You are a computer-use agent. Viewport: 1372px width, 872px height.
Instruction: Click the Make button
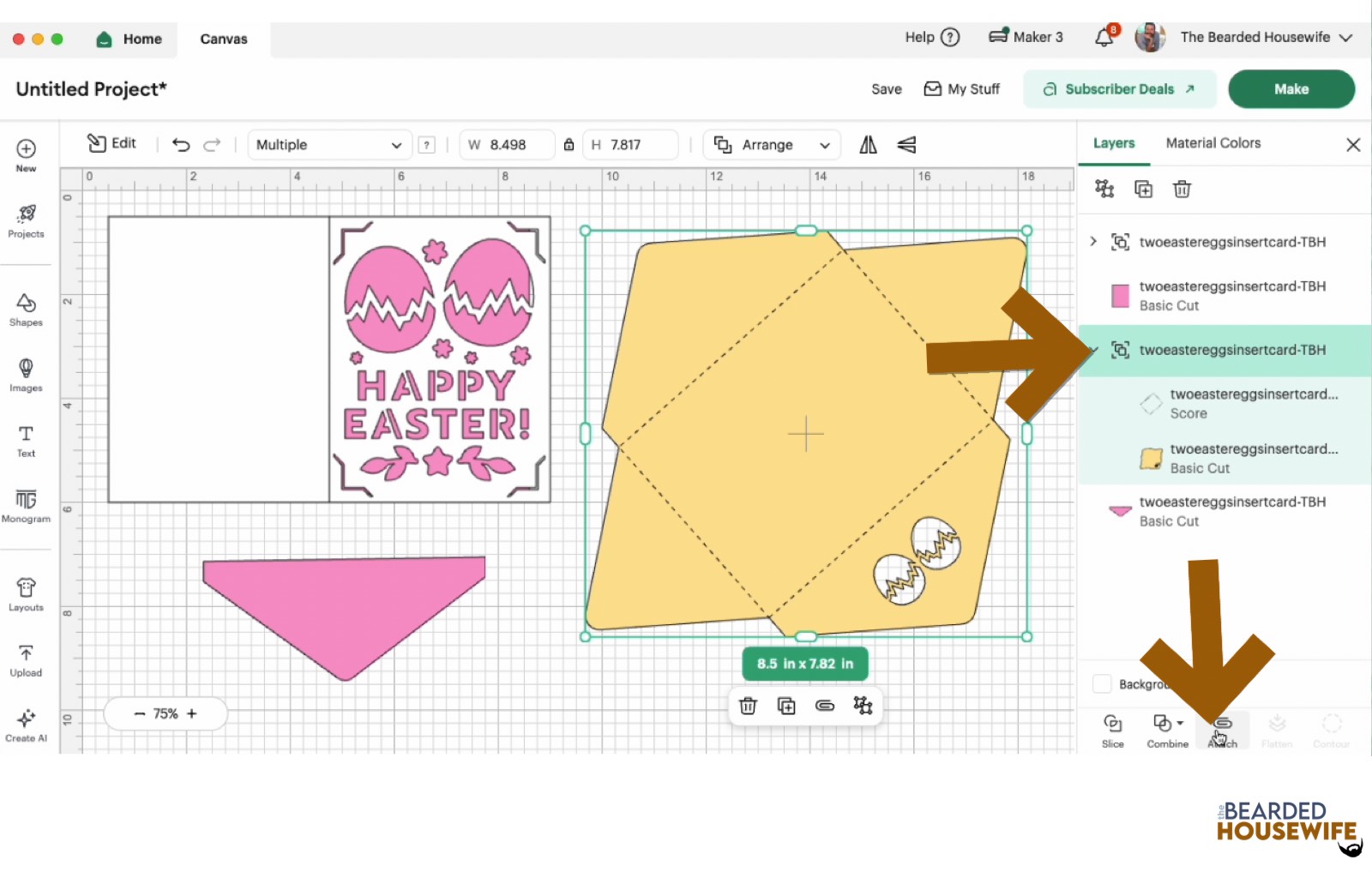(x=1291, y=88)
